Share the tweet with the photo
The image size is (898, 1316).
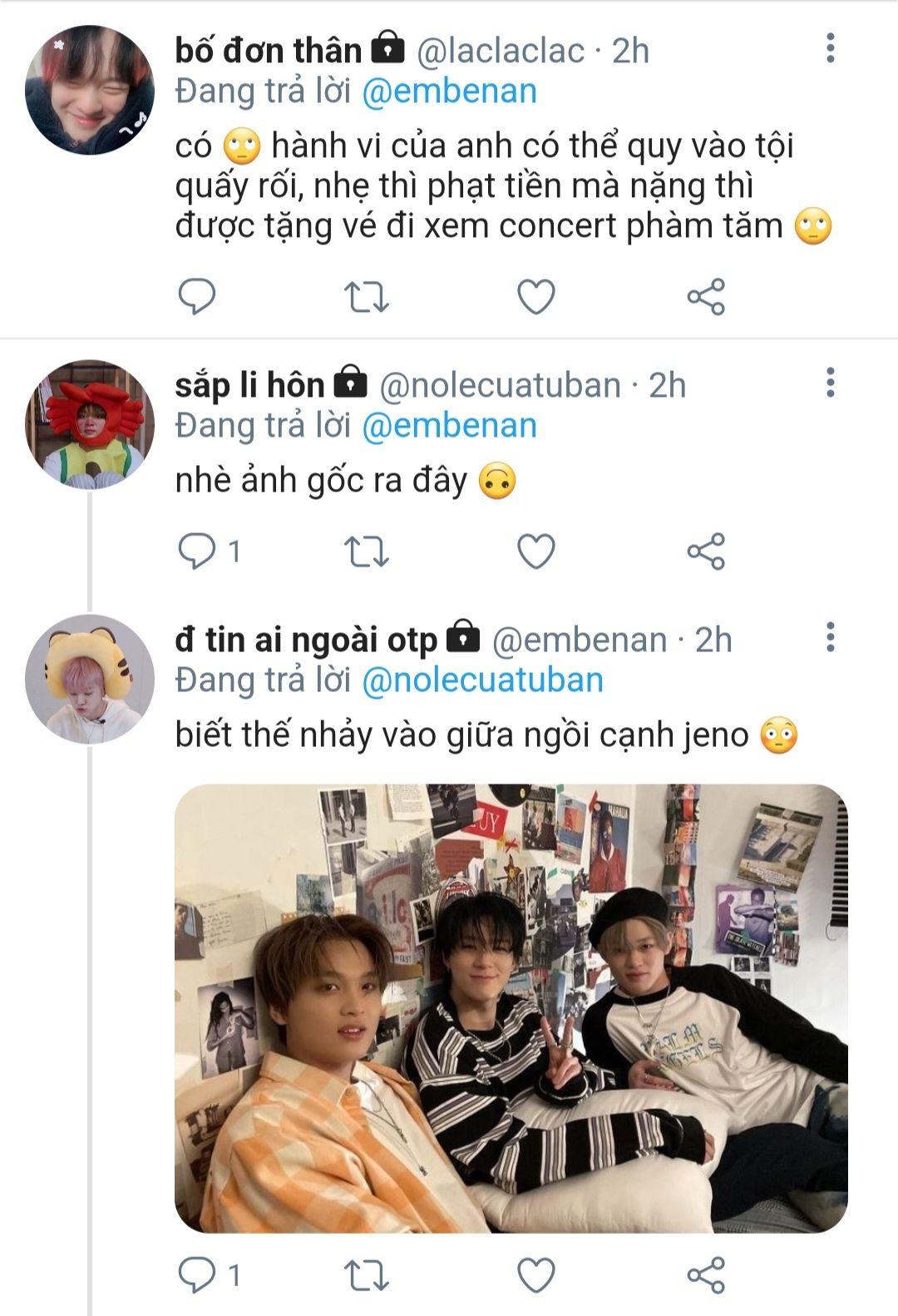click(x=706, y=1274)
